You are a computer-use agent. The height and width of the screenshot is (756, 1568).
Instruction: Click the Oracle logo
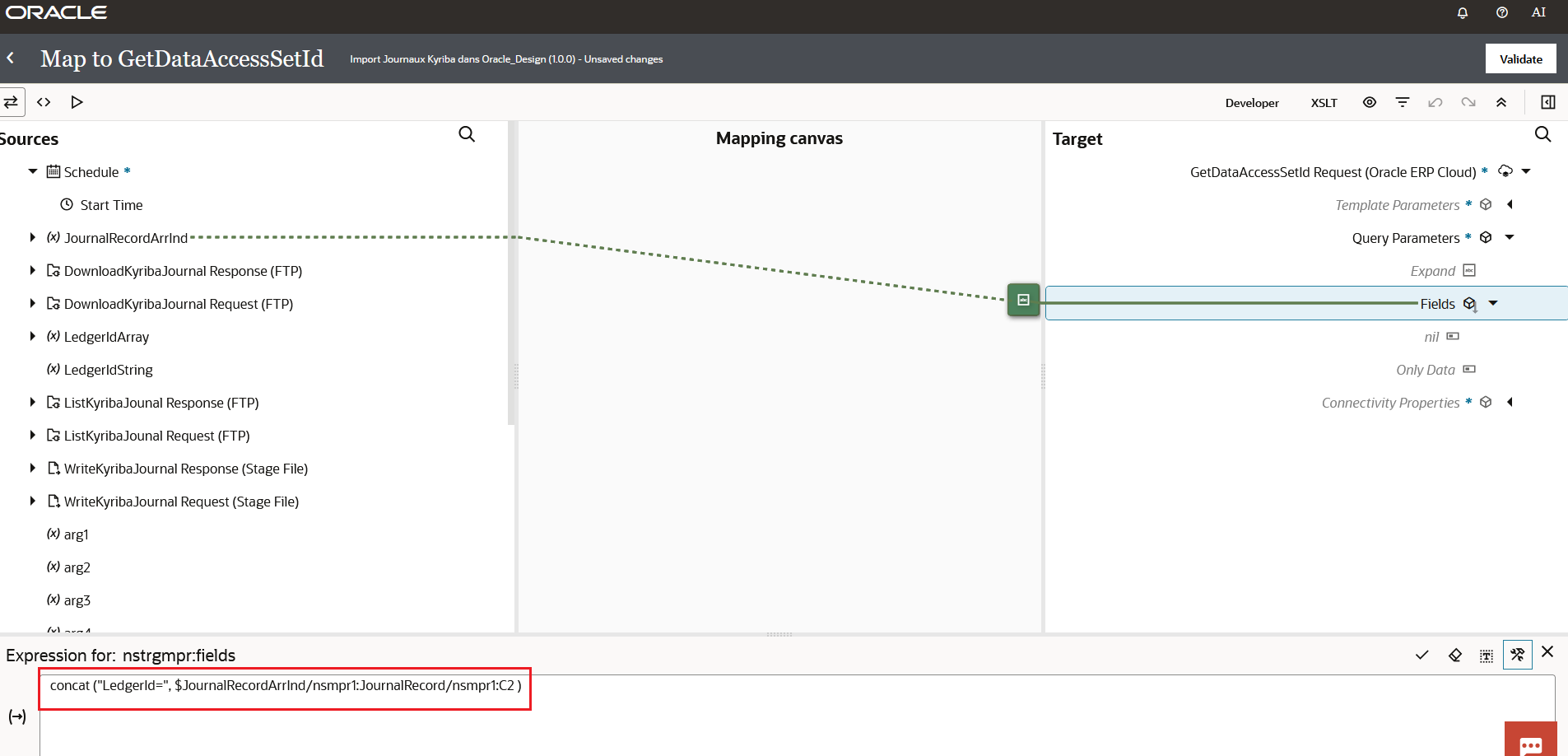point(56,12)
